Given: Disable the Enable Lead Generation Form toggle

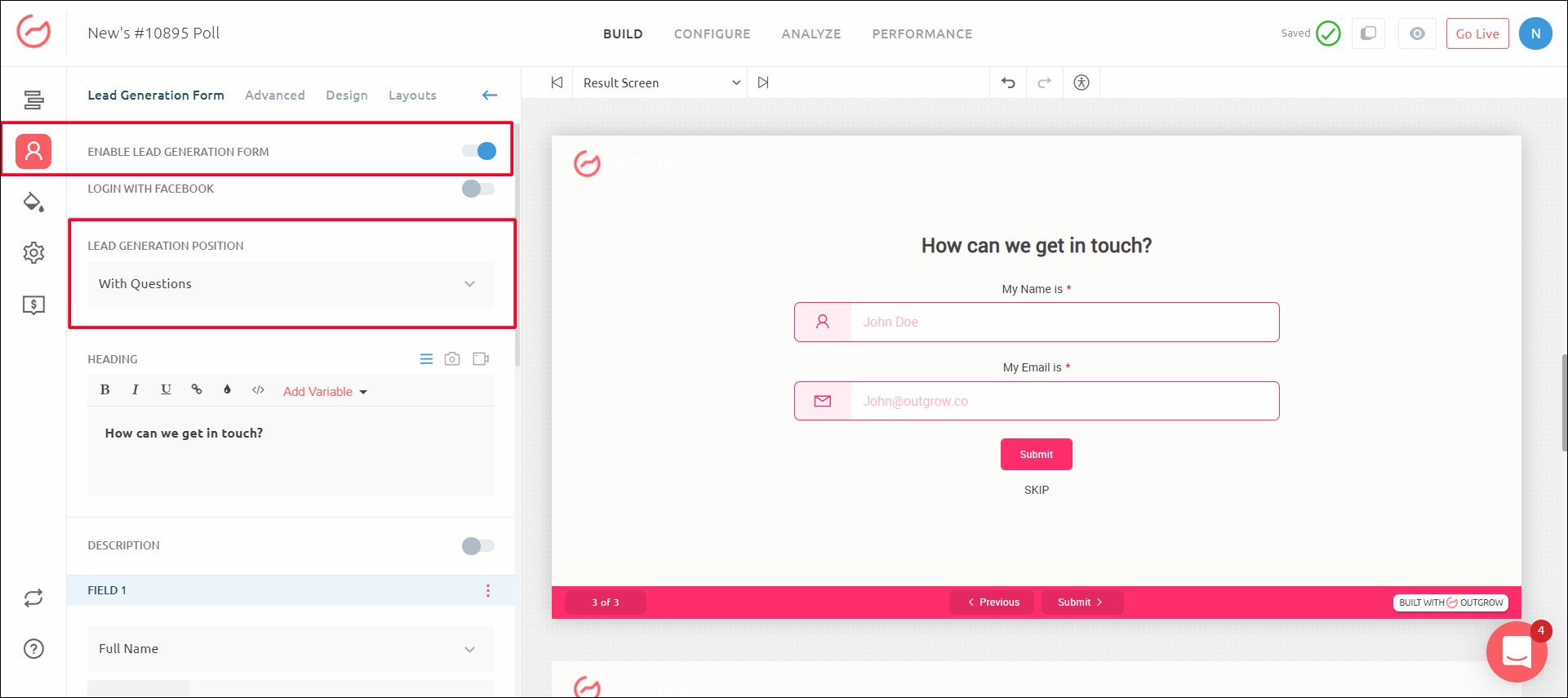Looking at the screenshot, I should (x=479, y=151).
